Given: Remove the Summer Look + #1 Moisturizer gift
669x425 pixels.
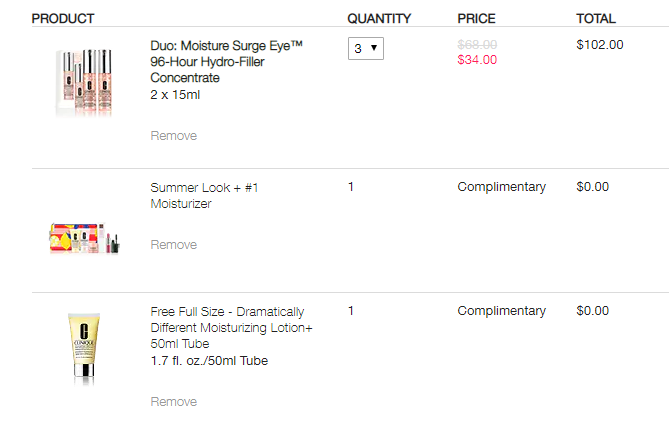Looking at the screenshot, I should pos(174,245).
